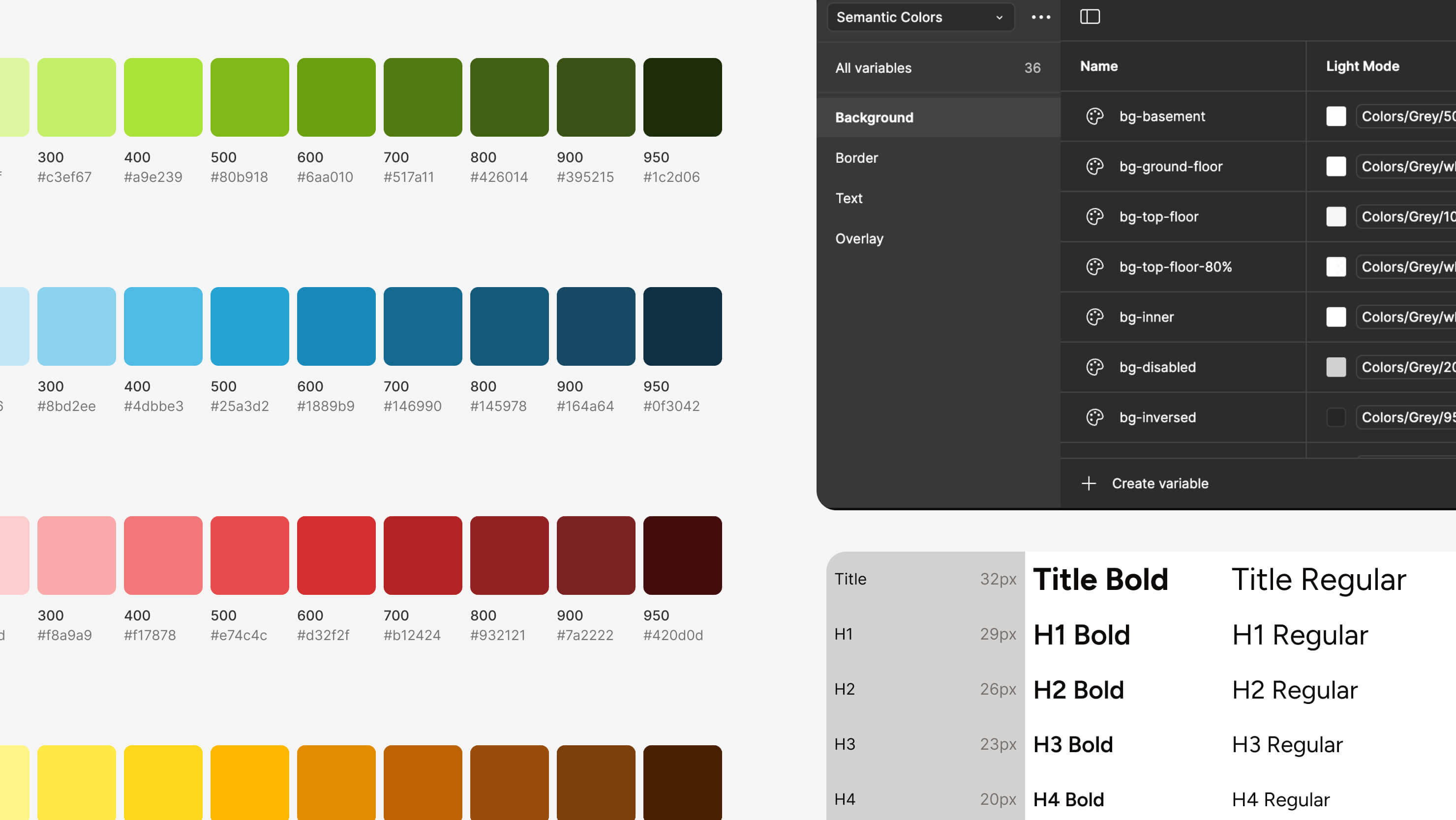Expand the Colors/Grey alias on bg-inversed row
Viewport: 1456px width, 820px height.
tap(1406, 417)
